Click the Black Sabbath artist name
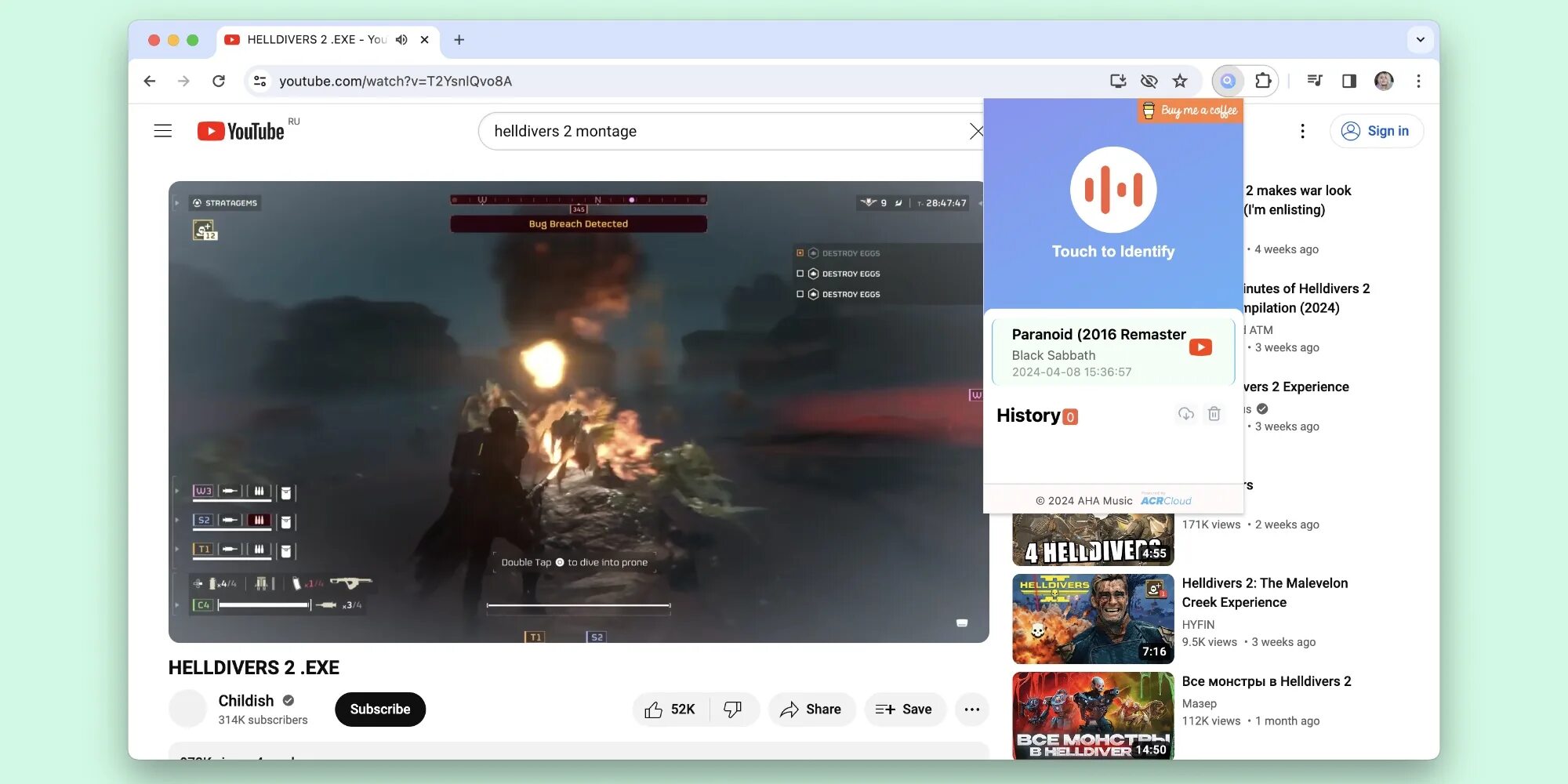Viewport: 1568px width, 784px height. 1053,355
